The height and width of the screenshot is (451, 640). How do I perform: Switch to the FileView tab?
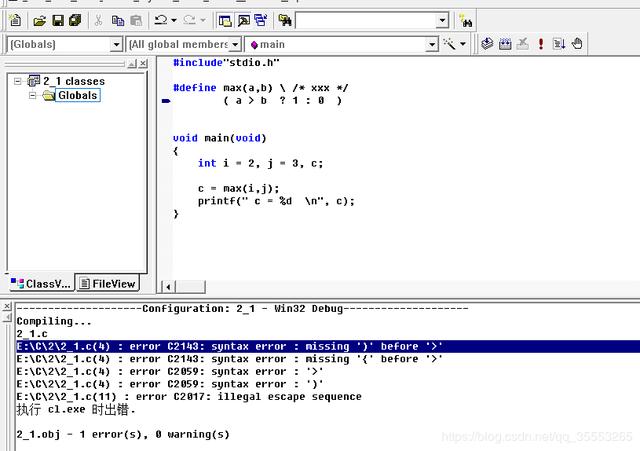point(108,283)
